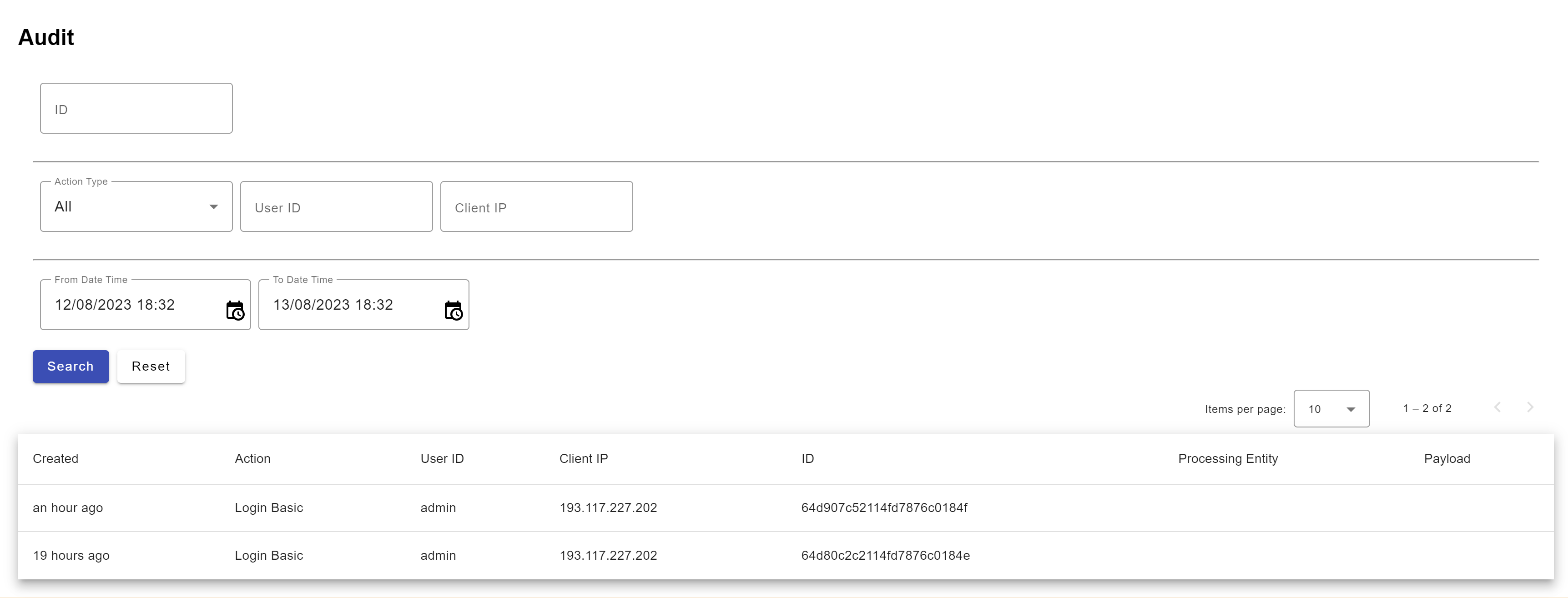Open the From Date Time calendar picker
Viewport: 1568px width, 598px height.
(x=235, y=311)
